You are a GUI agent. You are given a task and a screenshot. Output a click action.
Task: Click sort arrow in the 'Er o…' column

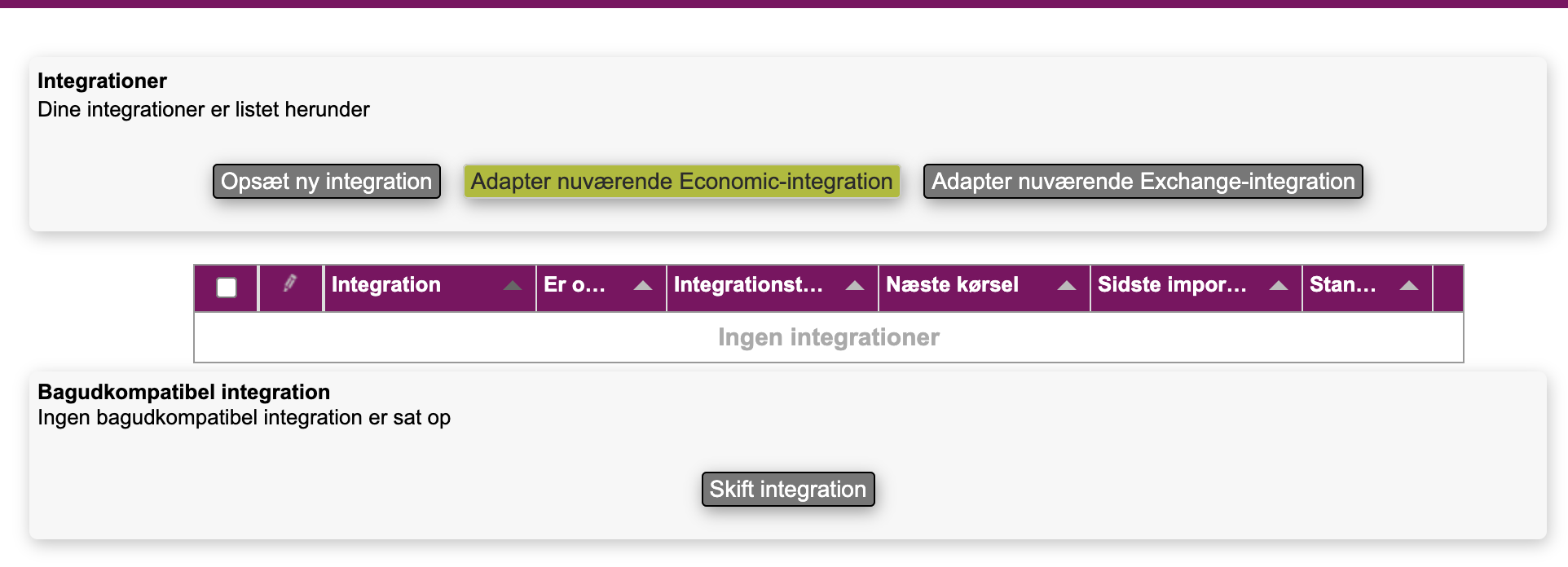(643, 285)
